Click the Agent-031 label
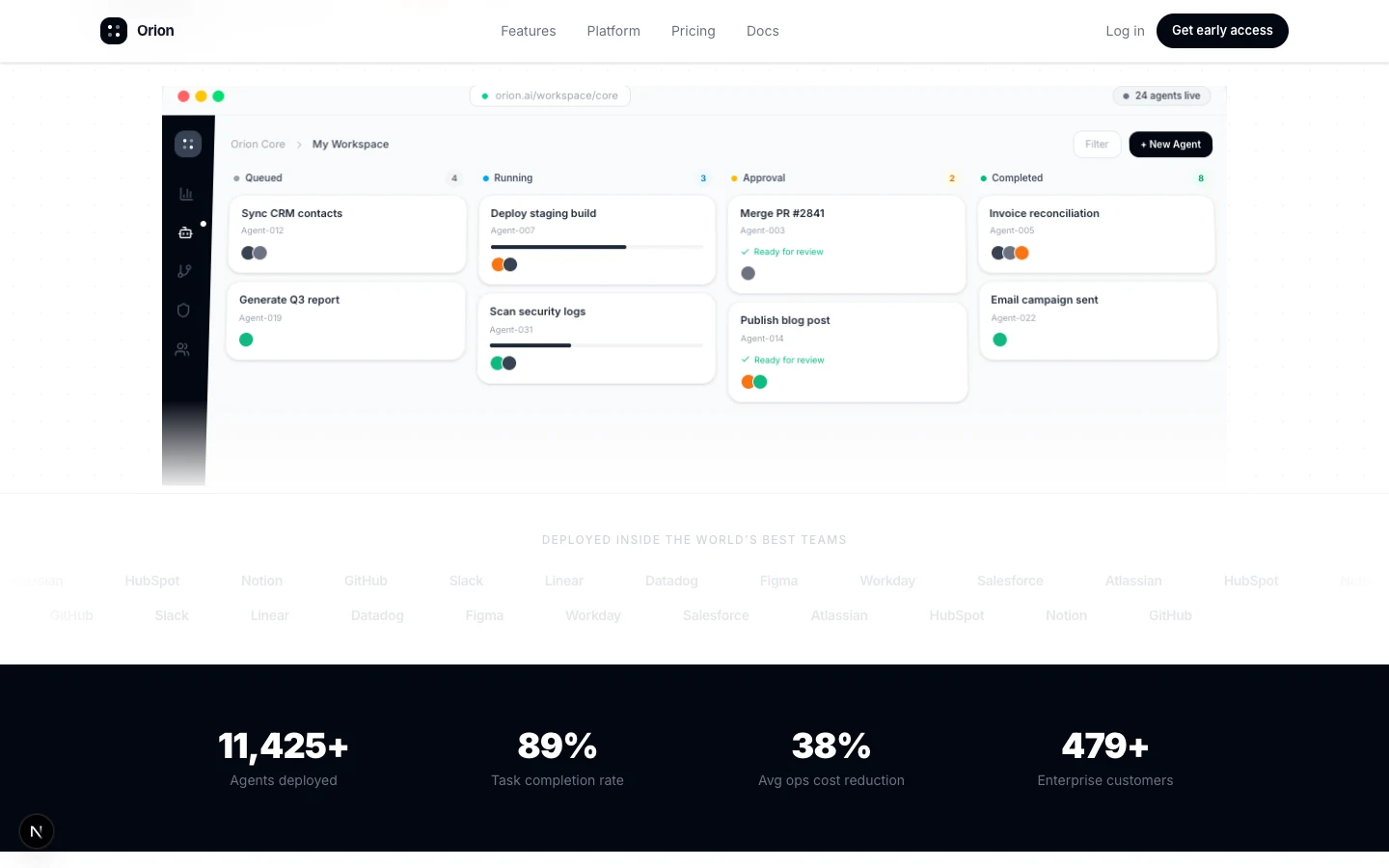The image size is (1389, 868). tap(511, 330)
